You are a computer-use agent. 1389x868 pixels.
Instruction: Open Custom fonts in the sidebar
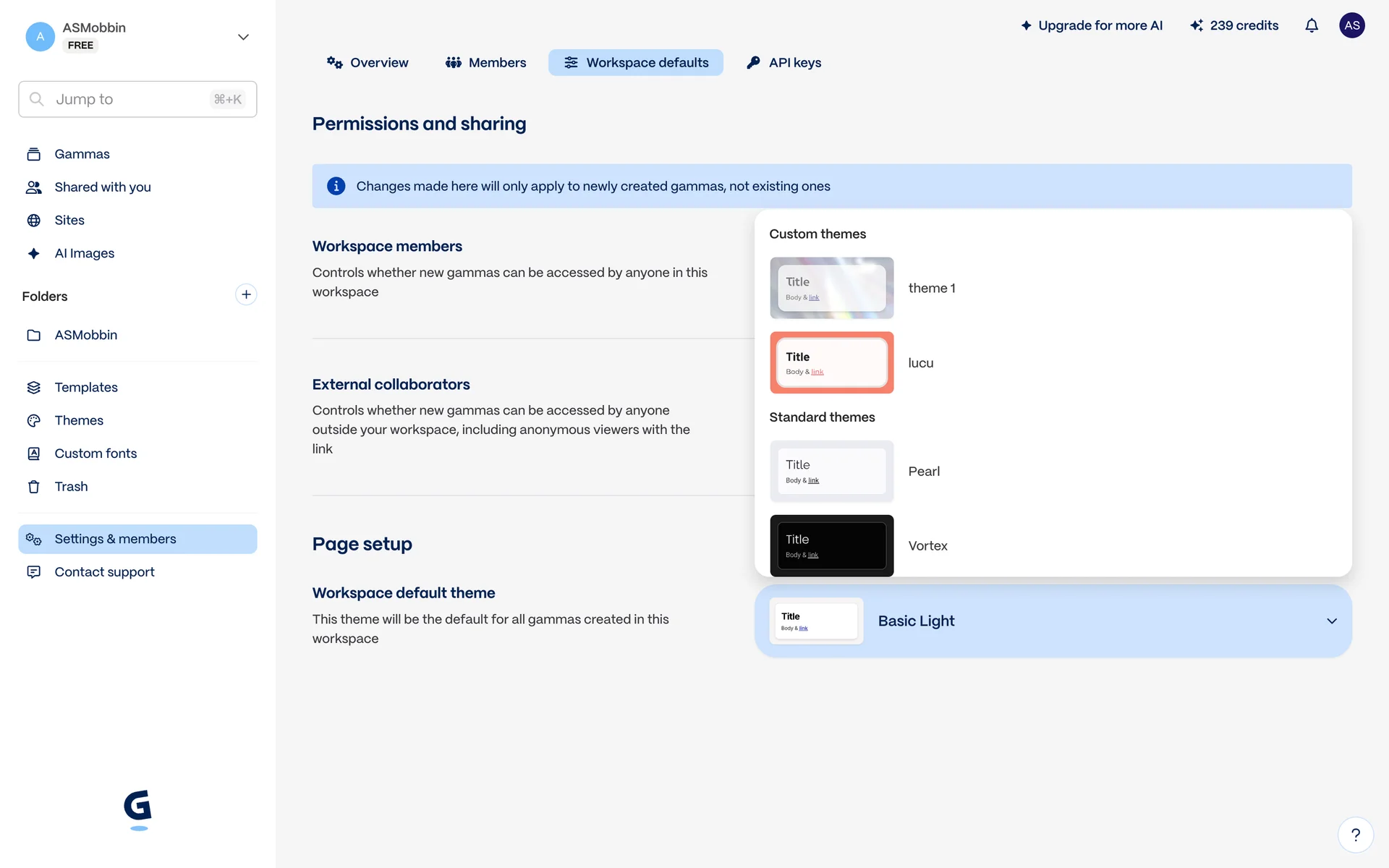click(95, 454)
